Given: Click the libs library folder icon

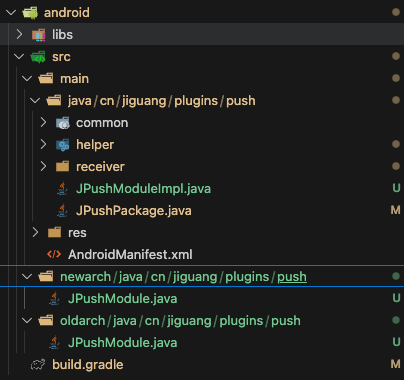Looking at the screenshot, I should (38, 35).
